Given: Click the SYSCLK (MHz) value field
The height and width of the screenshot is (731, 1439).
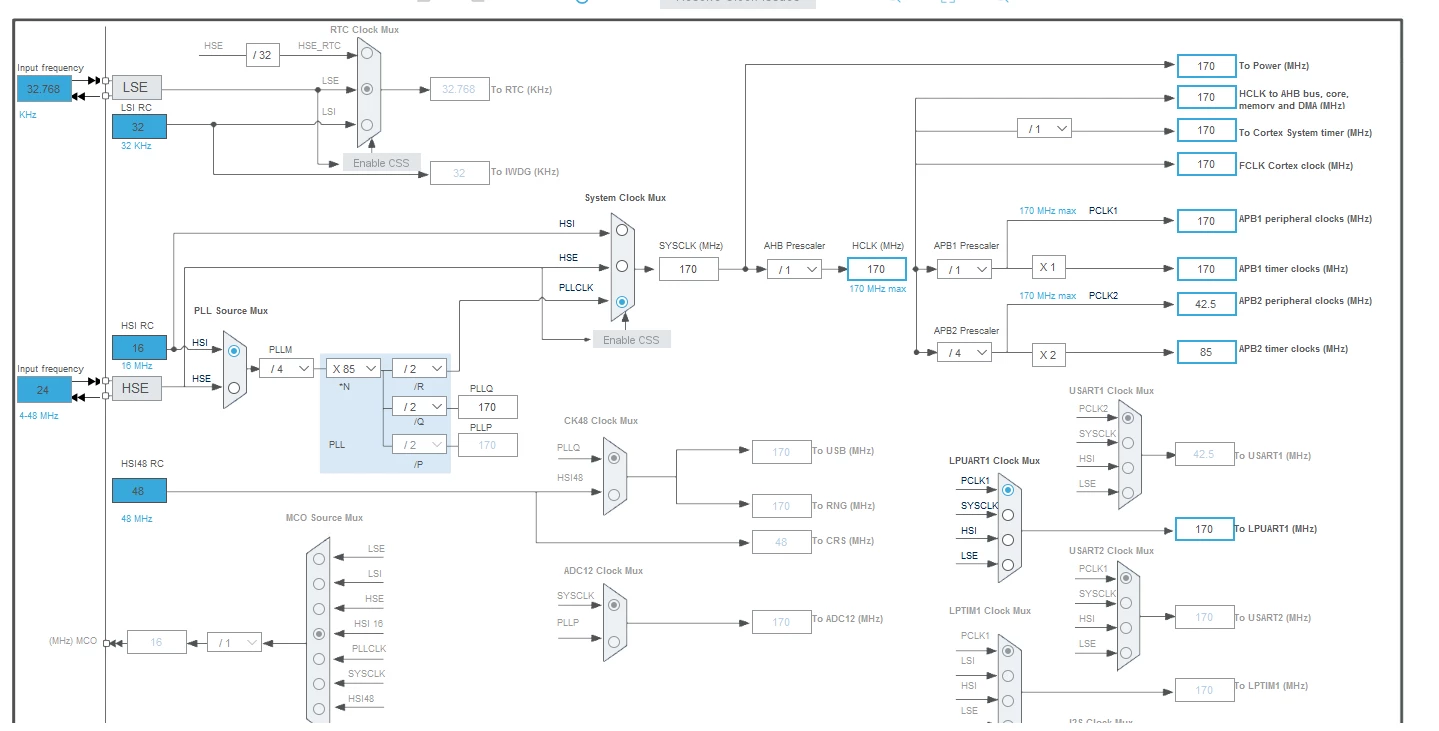Looking at the screenshot, I should 688,269.
